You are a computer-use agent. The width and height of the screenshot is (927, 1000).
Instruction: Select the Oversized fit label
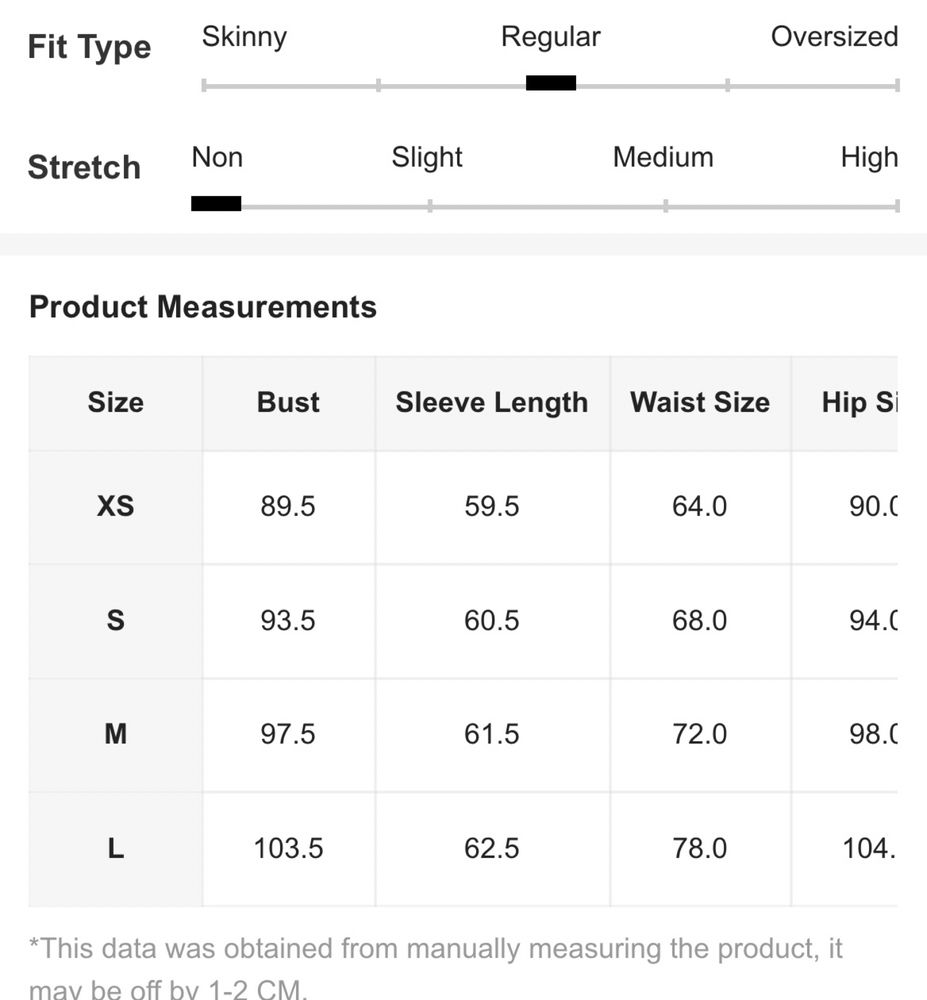click(x=835, y=36)
